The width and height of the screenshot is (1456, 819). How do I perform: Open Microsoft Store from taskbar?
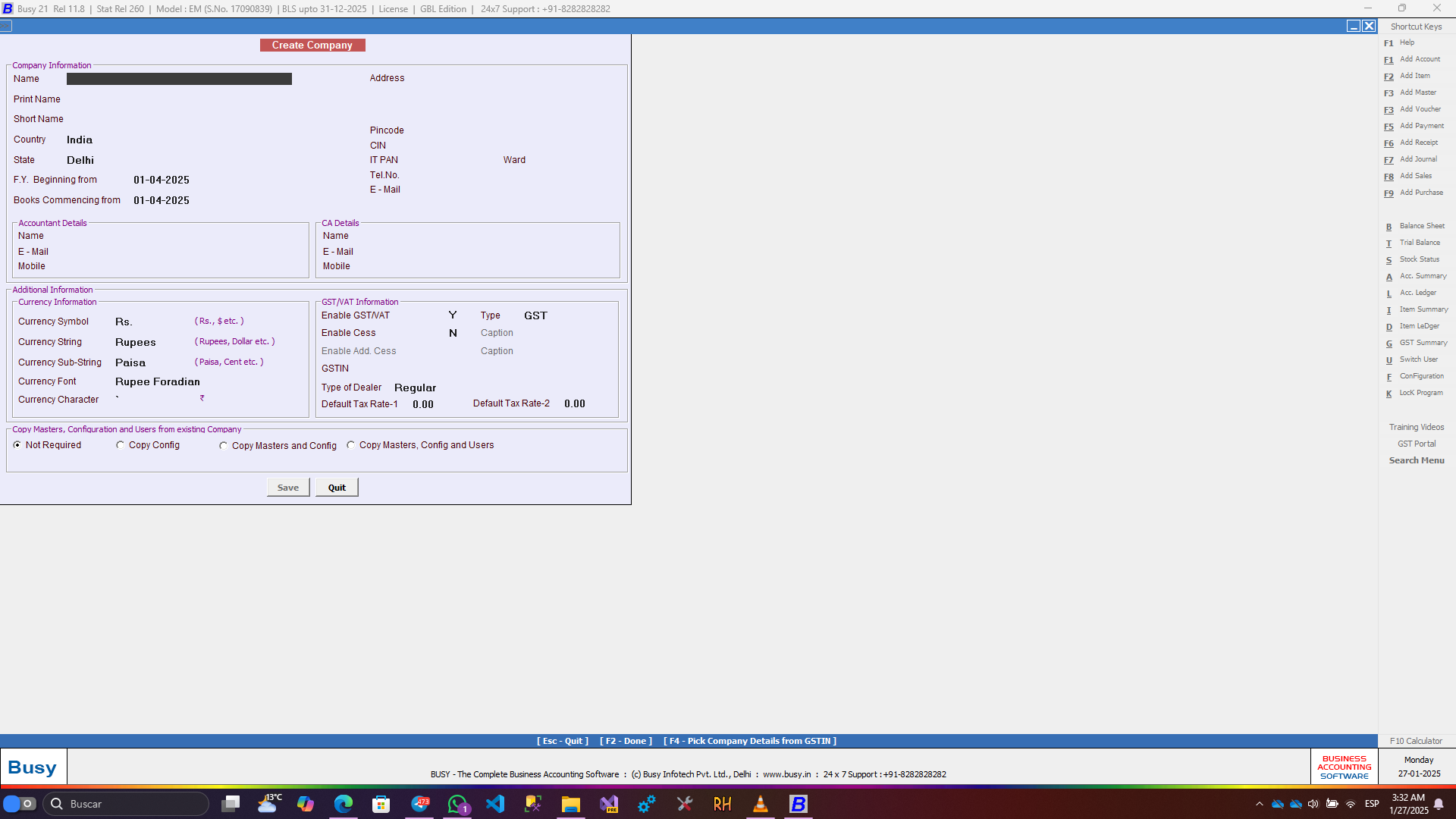(x=381, y=804)
